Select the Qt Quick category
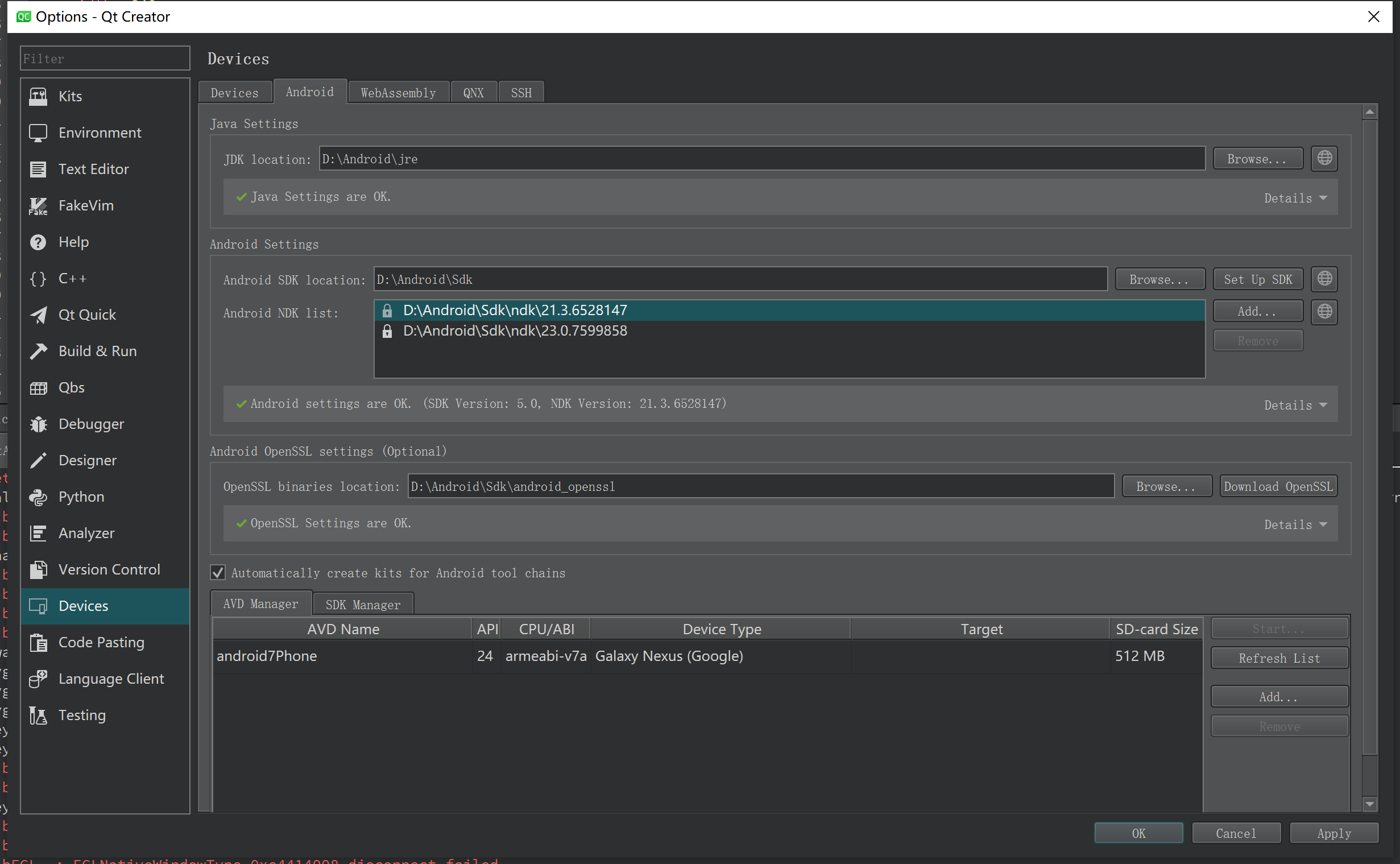 tap(105, 315)
